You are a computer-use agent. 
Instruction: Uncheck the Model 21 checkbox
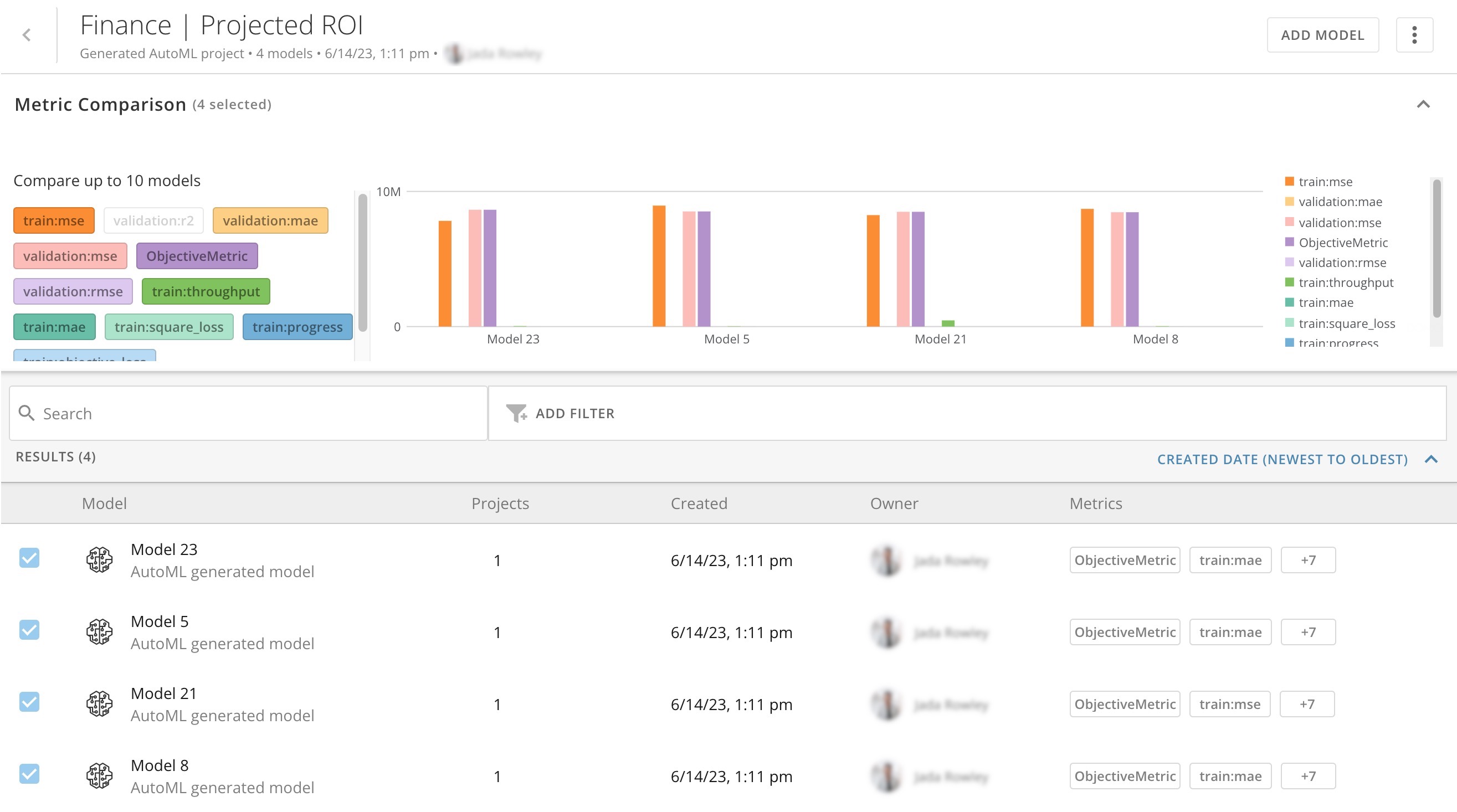click(x=29, y=702)
